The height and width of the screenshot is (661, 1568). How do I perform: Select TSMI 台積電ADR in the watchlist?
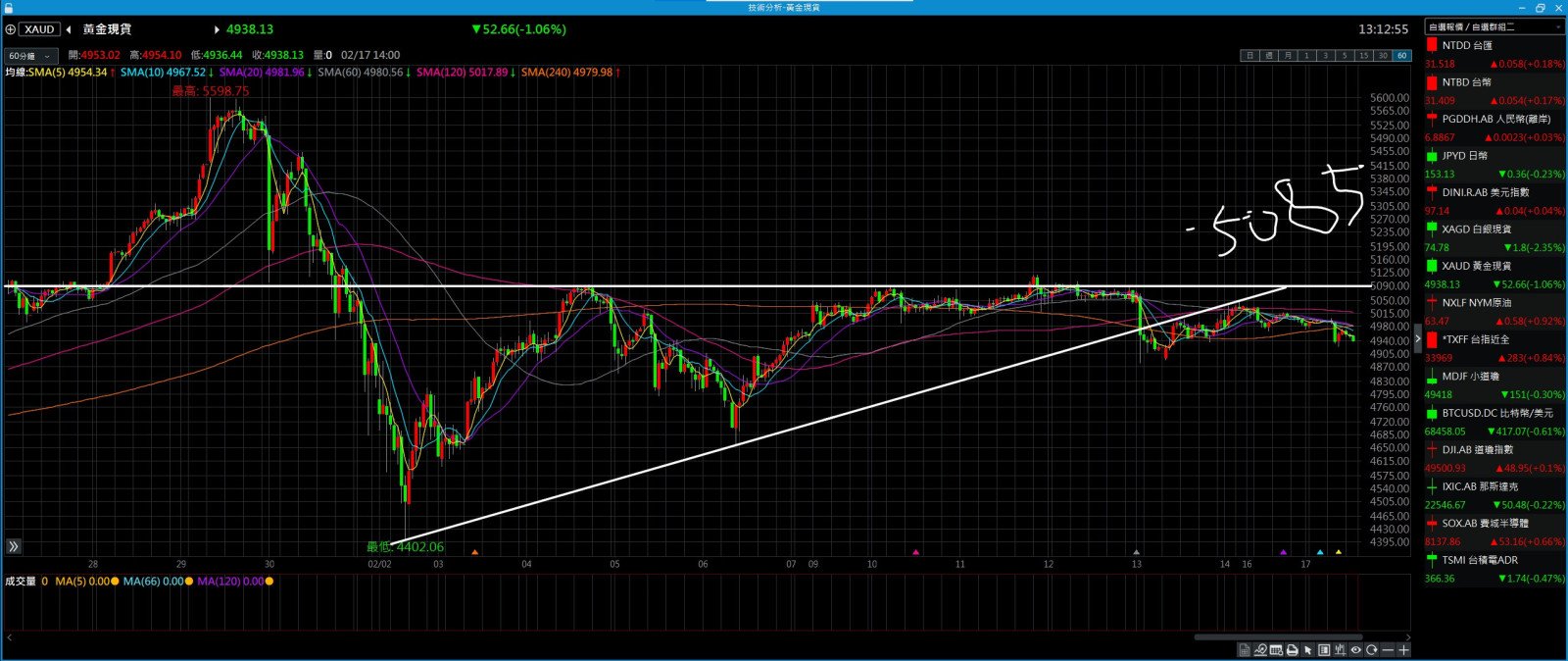point(1494,569)
